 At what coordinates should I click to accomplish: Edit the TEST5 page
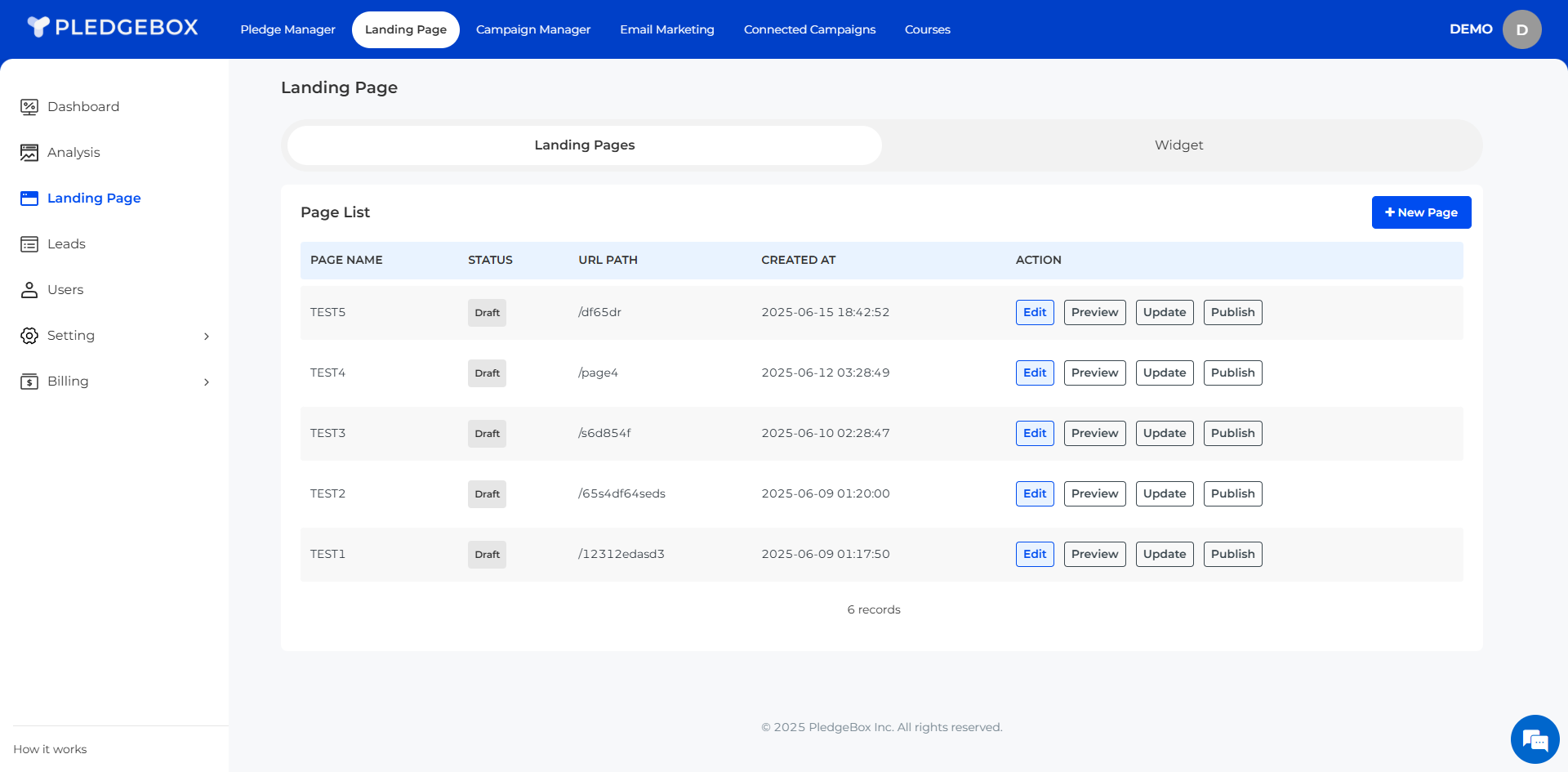[x=1035, y=312]
